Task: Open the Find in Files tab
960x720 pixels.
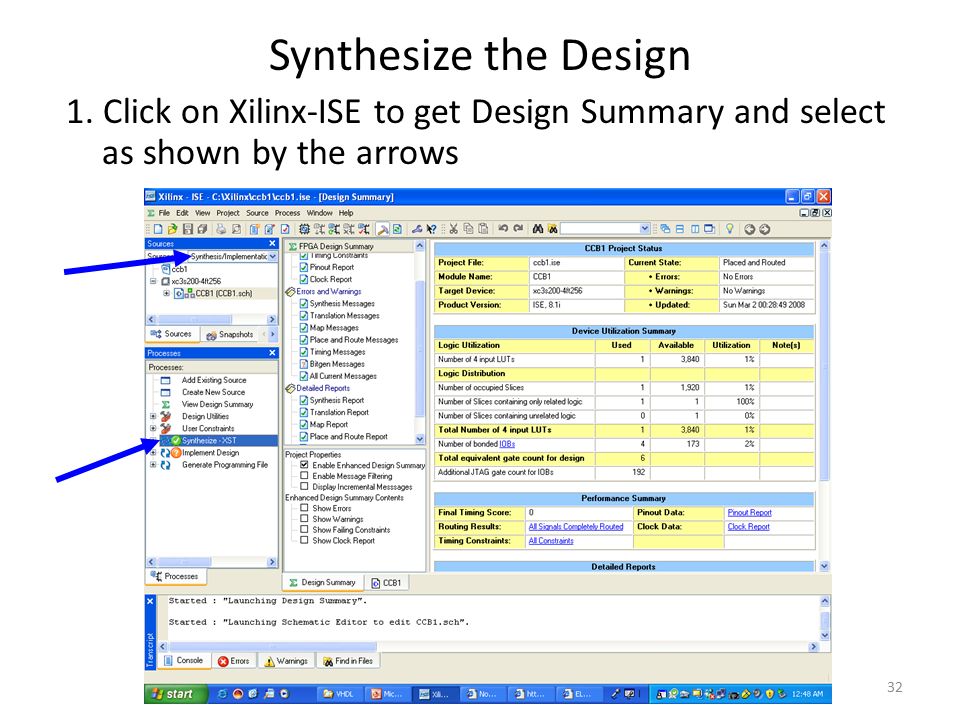Action: pyautogui.click(x=348, y=661)
